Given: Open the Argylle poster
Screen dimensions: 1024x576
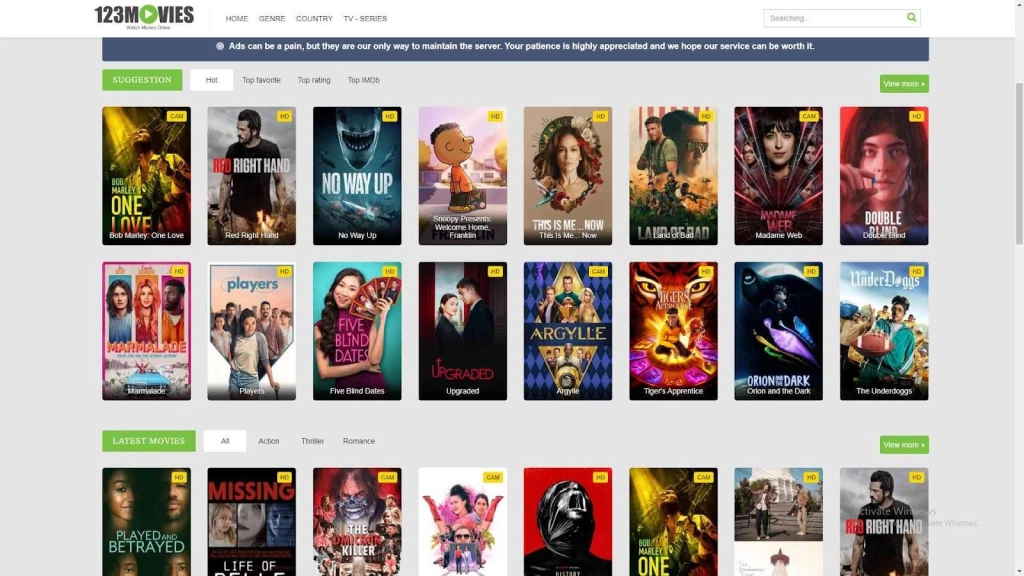Looking at the screenshot, I should pos(568,331).
